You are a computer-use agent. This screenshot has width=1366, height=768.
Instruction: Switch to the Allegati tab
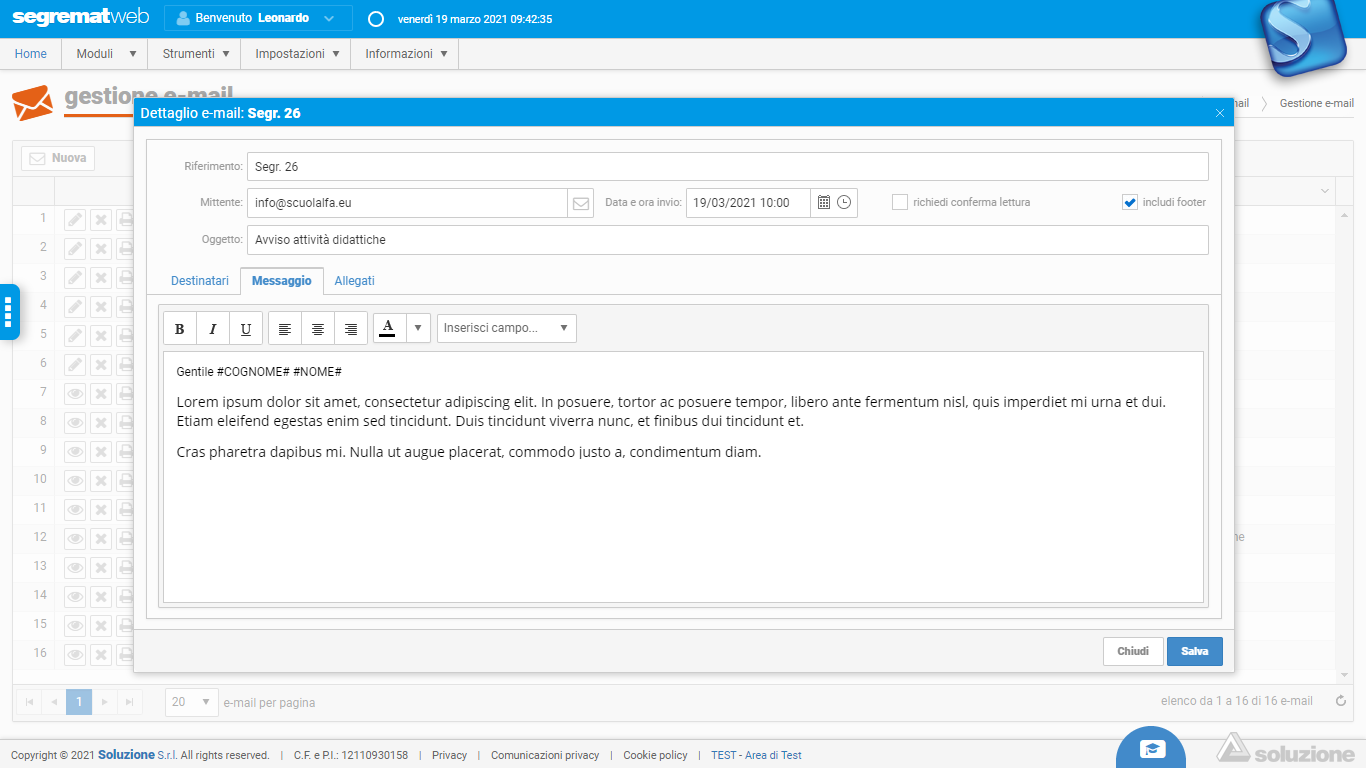pos(354,281)
